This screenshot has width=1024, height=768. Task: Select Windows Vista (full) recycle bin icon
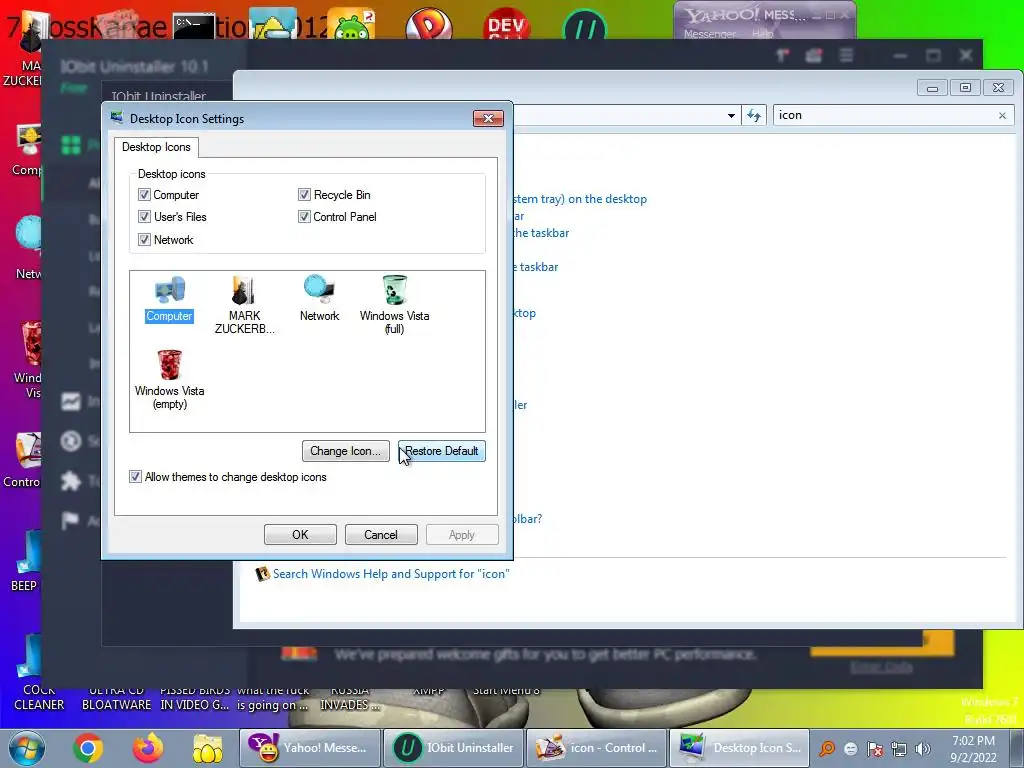tap(394, 305)
